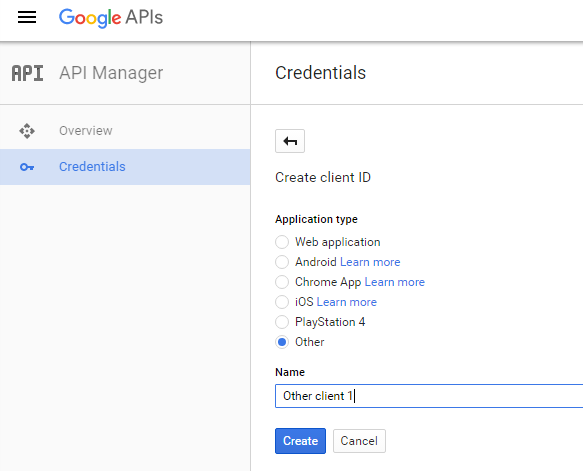
Task: Open the hamburger navigation menu
Action: pos(27,17)
